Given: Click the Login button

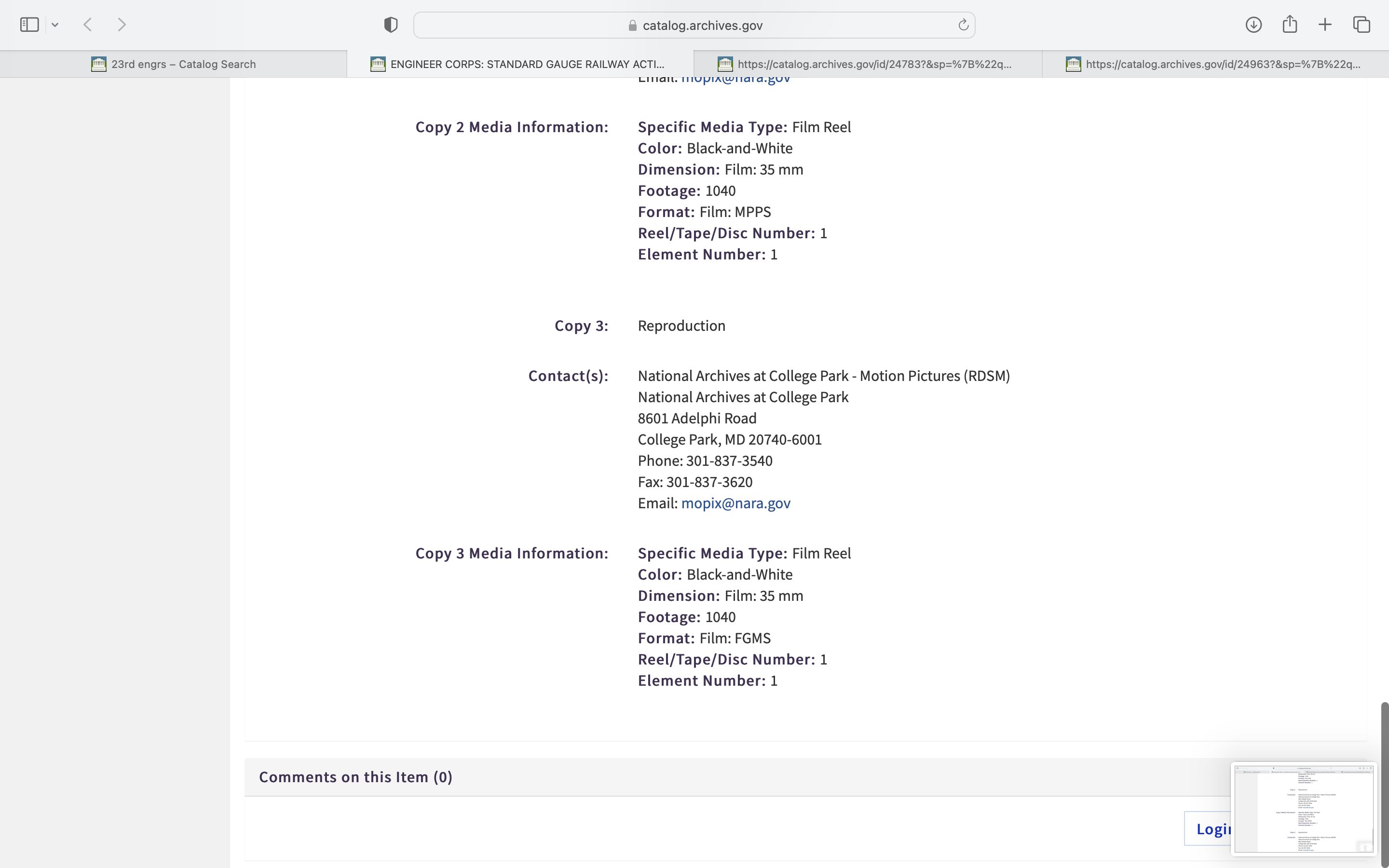Looking at the screenshot, I should tap(1209, 828).
